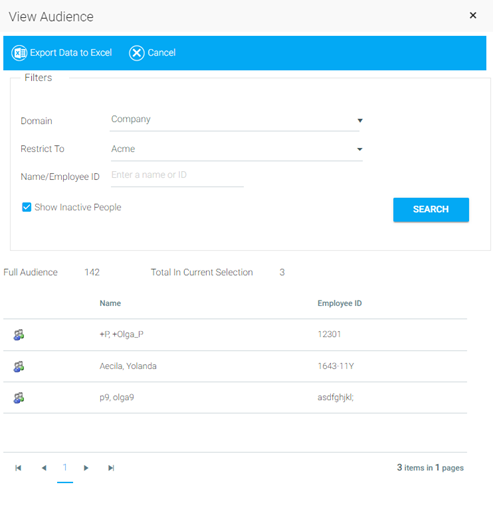Click the Cancel circle-X icon
The image size is (493, 511).
tap(137, 53)
